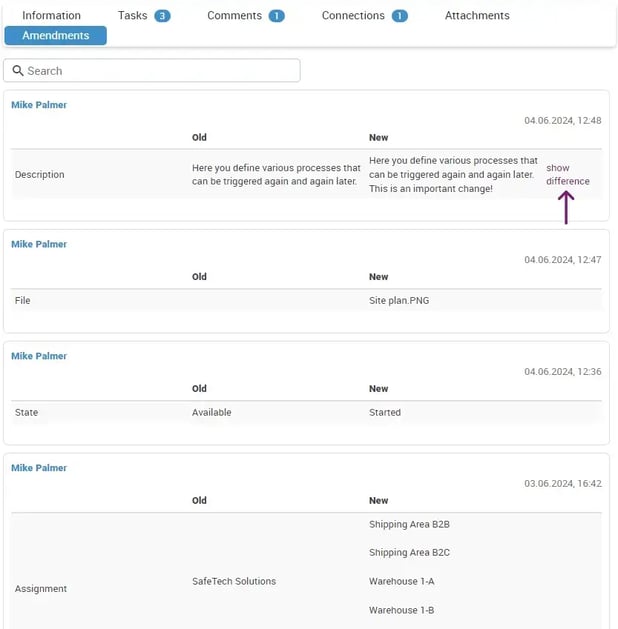Click the Comments count badge
Screen dimensions: 618x629
tap(276, 16)
